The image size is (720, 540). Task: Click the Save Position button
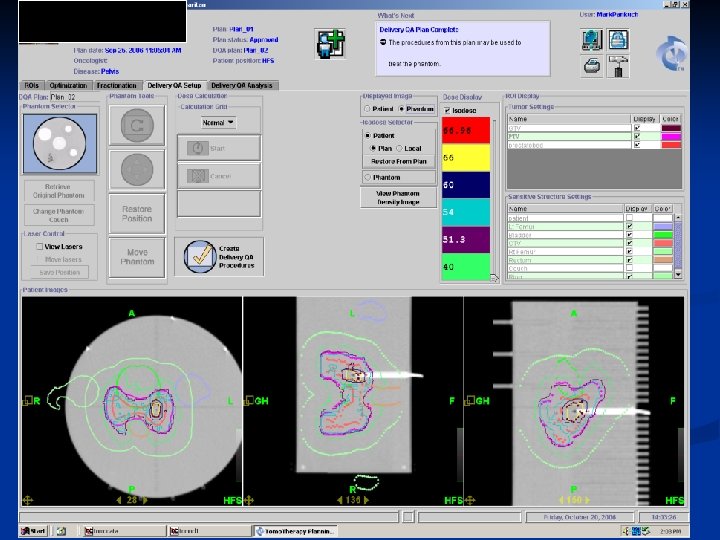60,272
